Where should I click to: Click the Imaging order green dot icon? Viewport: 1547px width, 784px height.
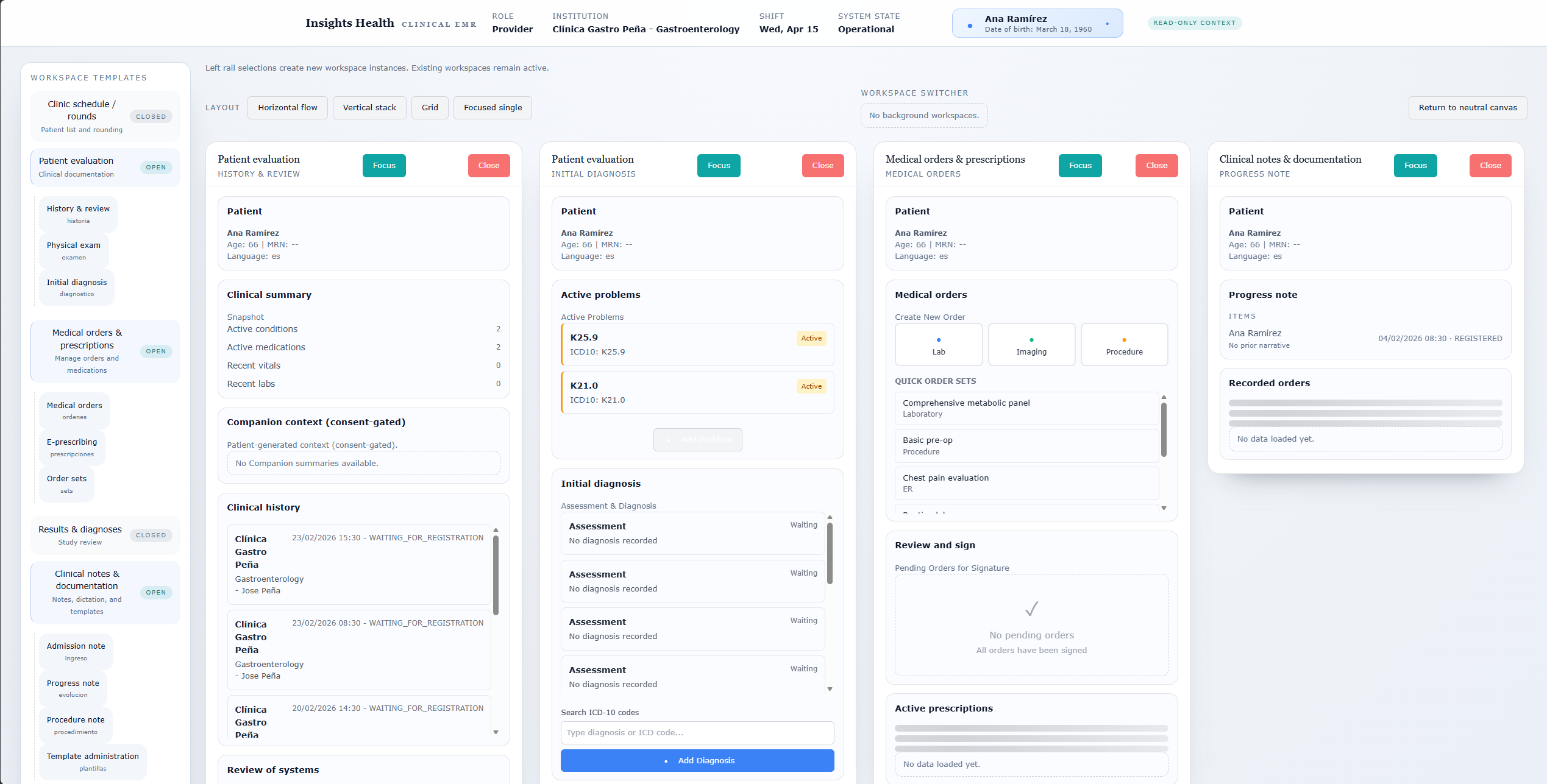1031,340
